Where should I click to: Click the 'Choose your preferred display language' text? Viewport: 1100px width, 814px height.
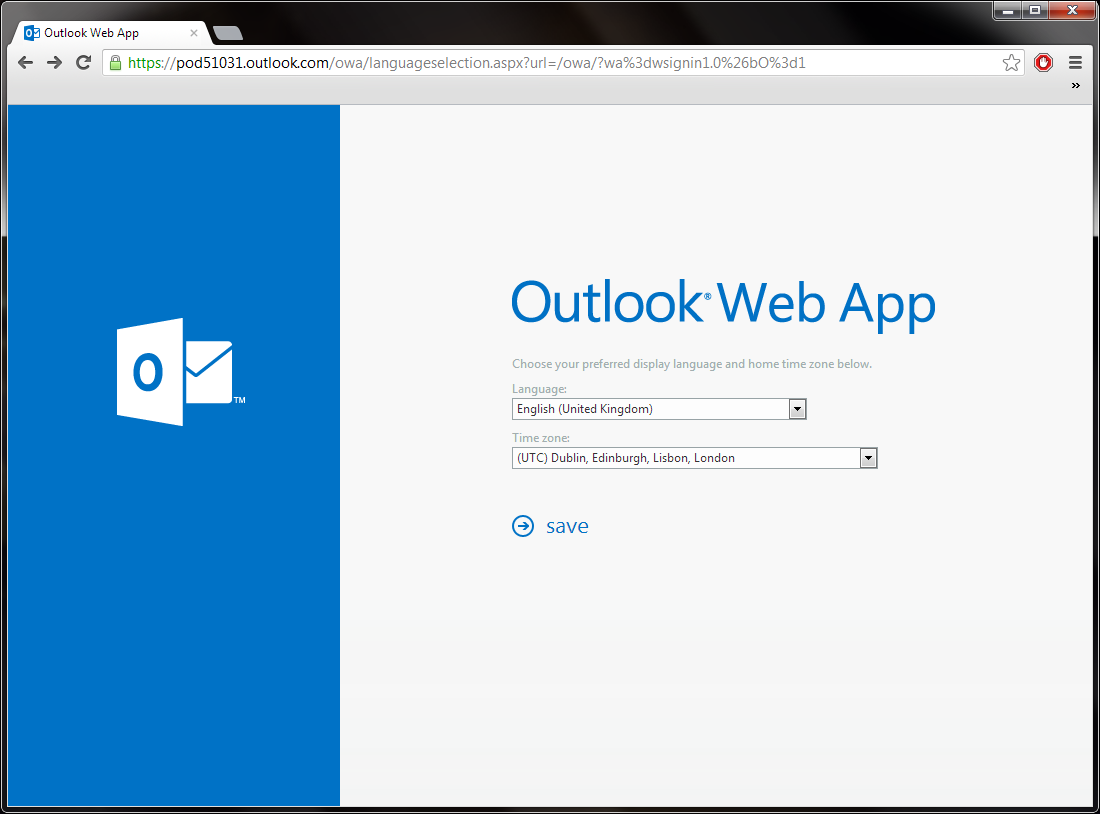pyautogui.click(x=692, y=363)
